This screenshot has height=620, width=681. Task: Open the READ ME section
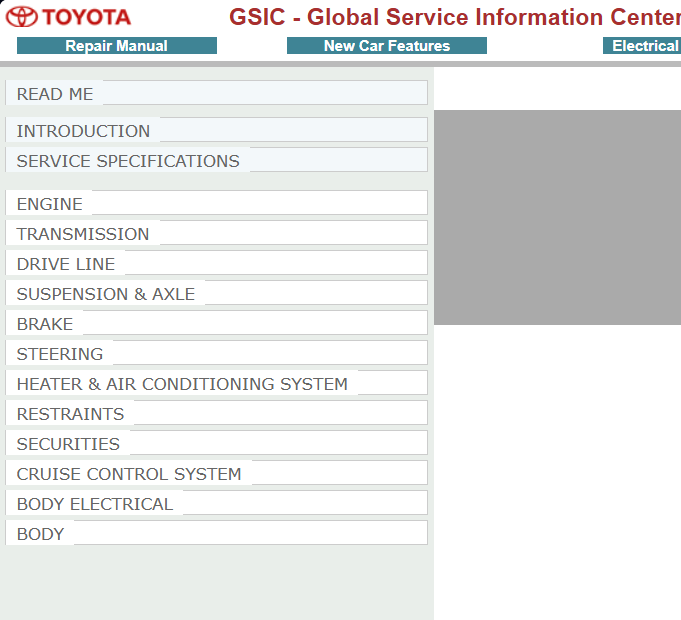pos(216,93)
